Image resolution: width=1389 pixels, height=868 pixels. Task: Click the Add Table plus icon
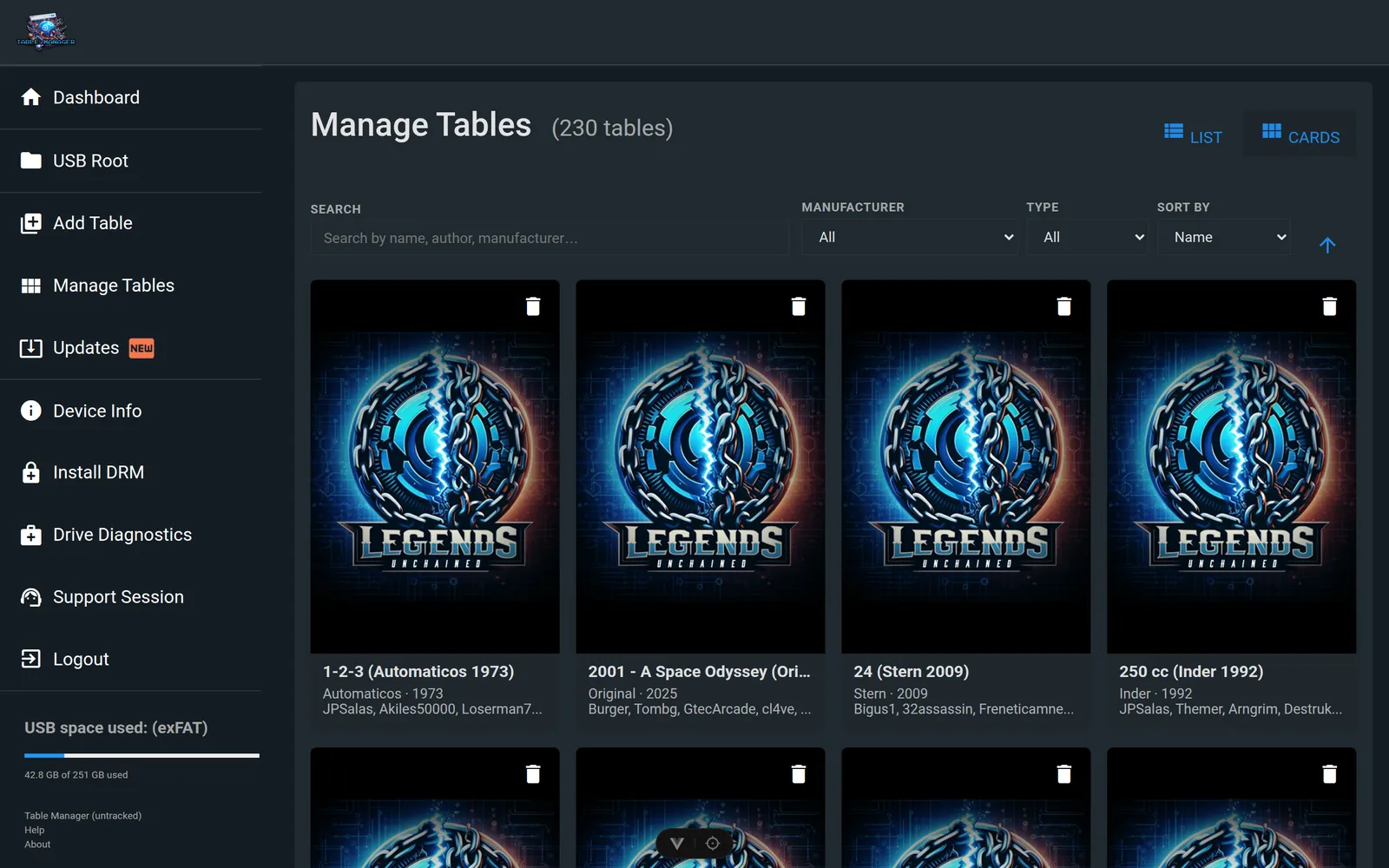(x=31, y=223)
